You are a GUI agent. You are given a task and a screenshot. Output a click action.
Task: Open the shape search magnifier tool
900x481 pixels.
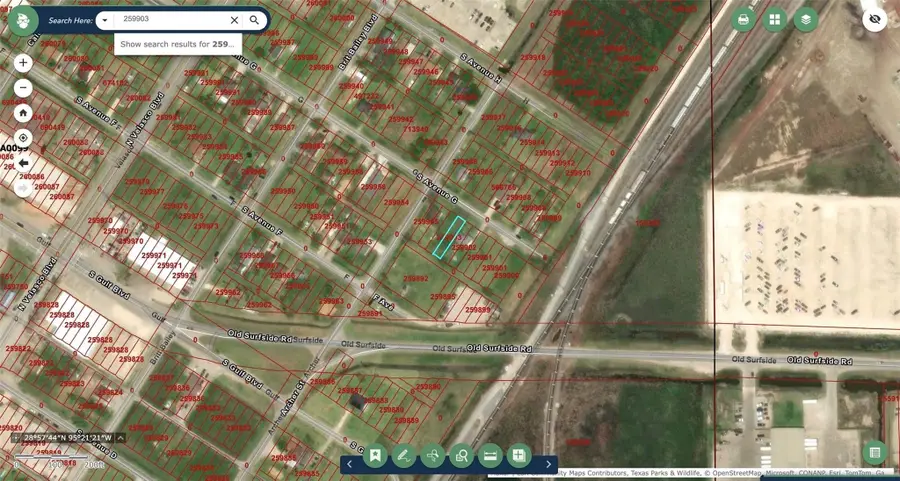pyautogui.click(x=461, y=456)
